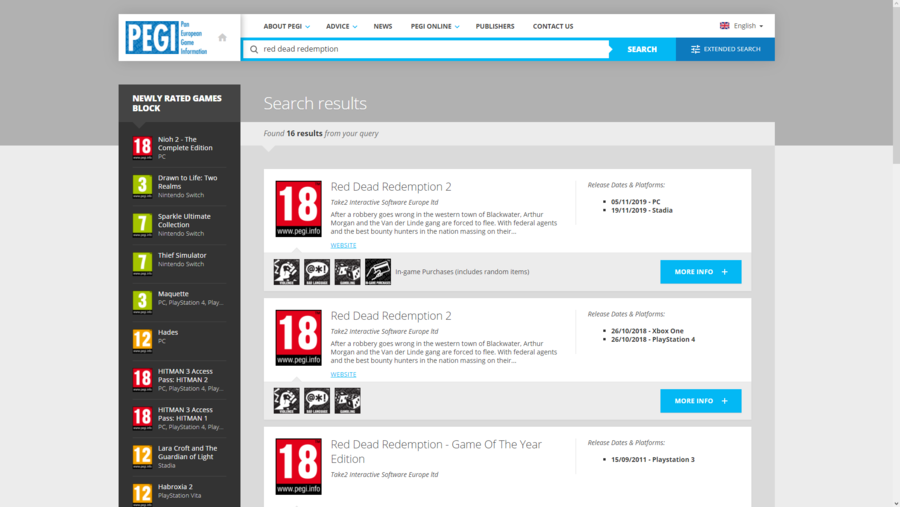Open the News page
Image resolution: width=900 pixels, height=507 pixels.
pos(383,26)
